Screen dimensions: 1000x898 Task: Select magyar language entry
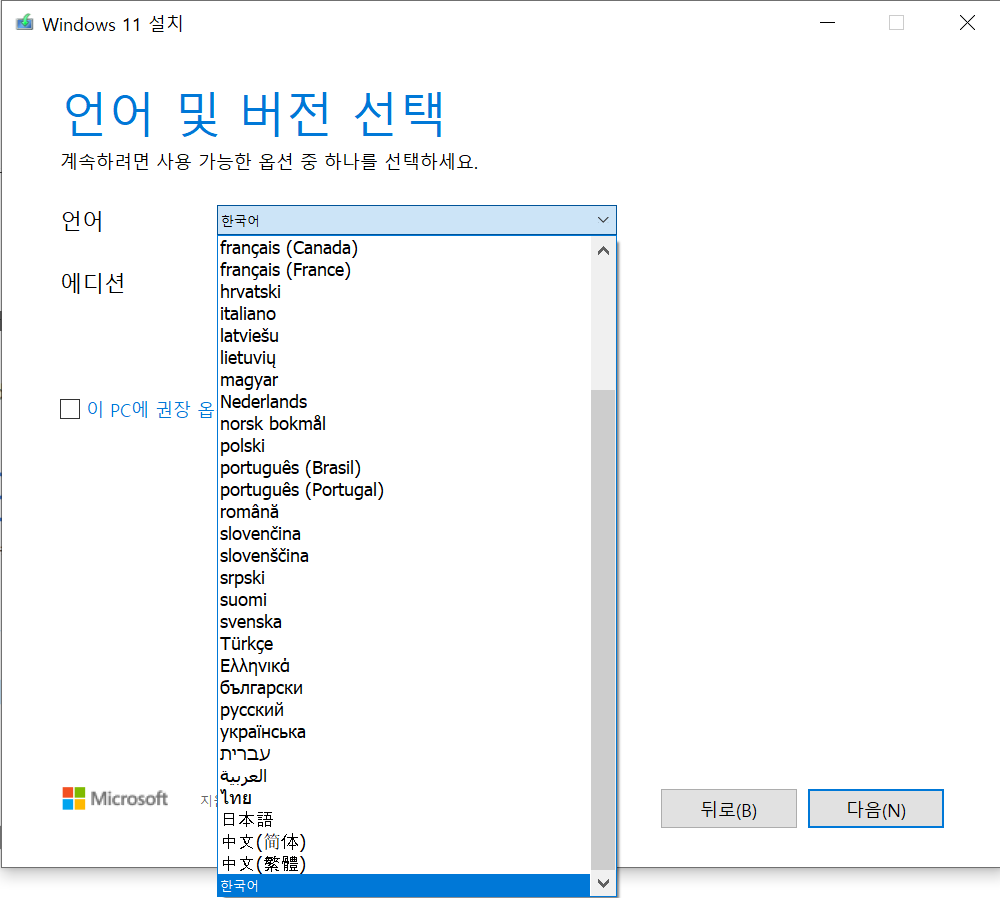coord(404,379)
